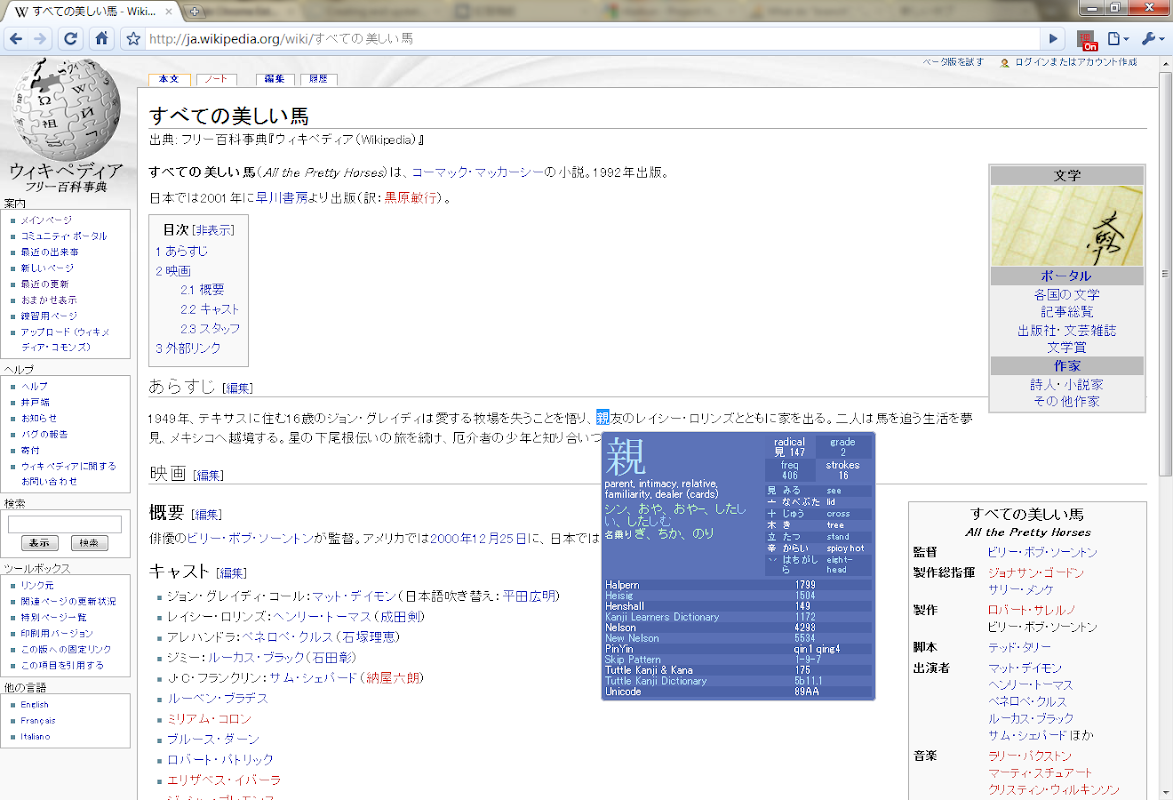Open the page menu document icon

[x=1114, y=39]
